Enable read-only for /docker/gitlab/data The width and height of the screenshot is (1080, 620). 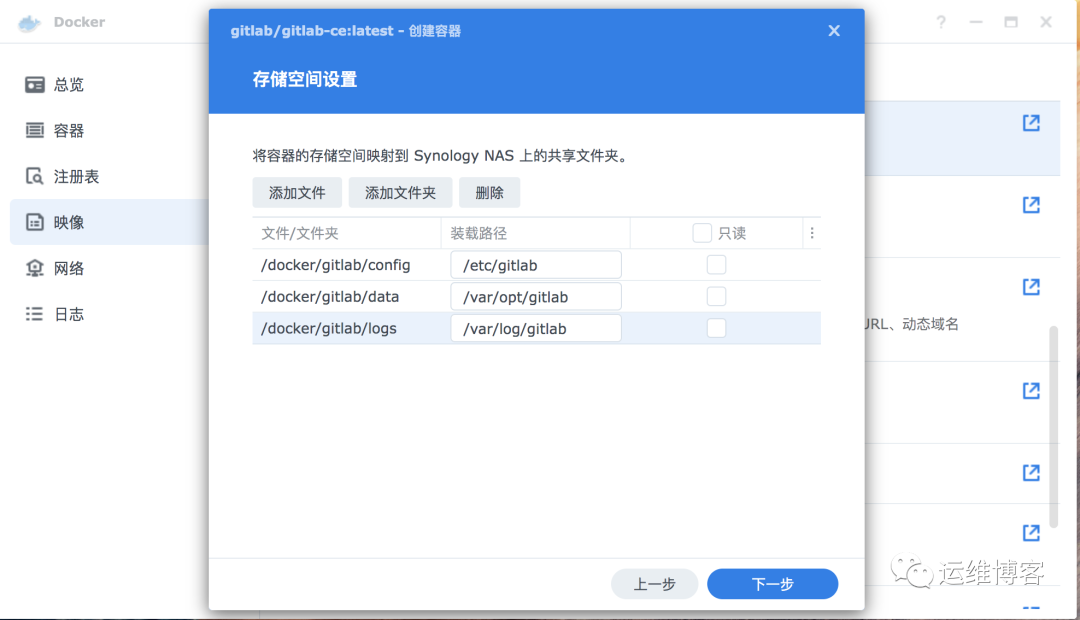click(x=716, y=296)
